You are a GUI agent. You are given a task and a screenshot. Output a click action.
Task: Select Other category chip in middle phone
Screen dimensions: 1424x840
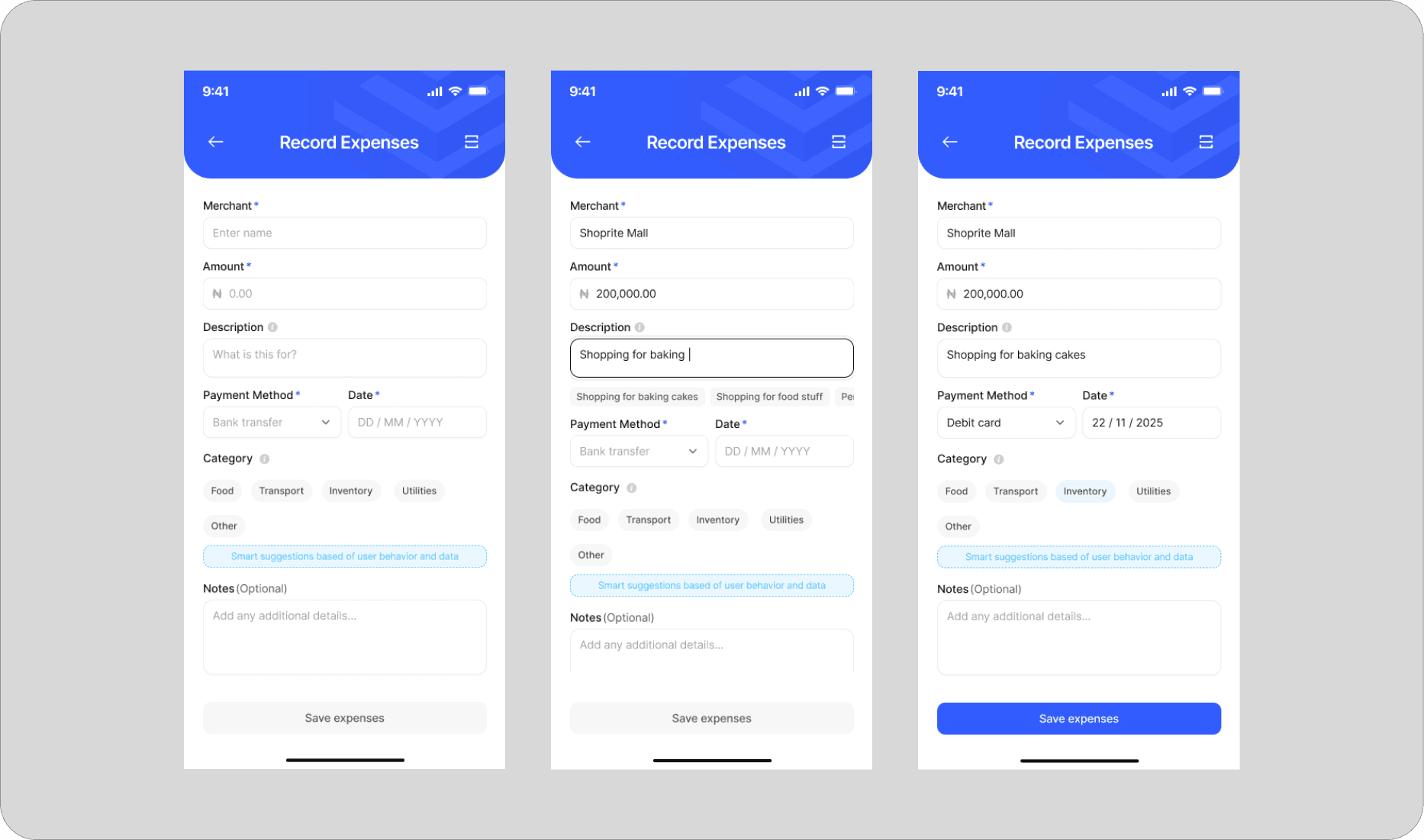tap(591, 555)
